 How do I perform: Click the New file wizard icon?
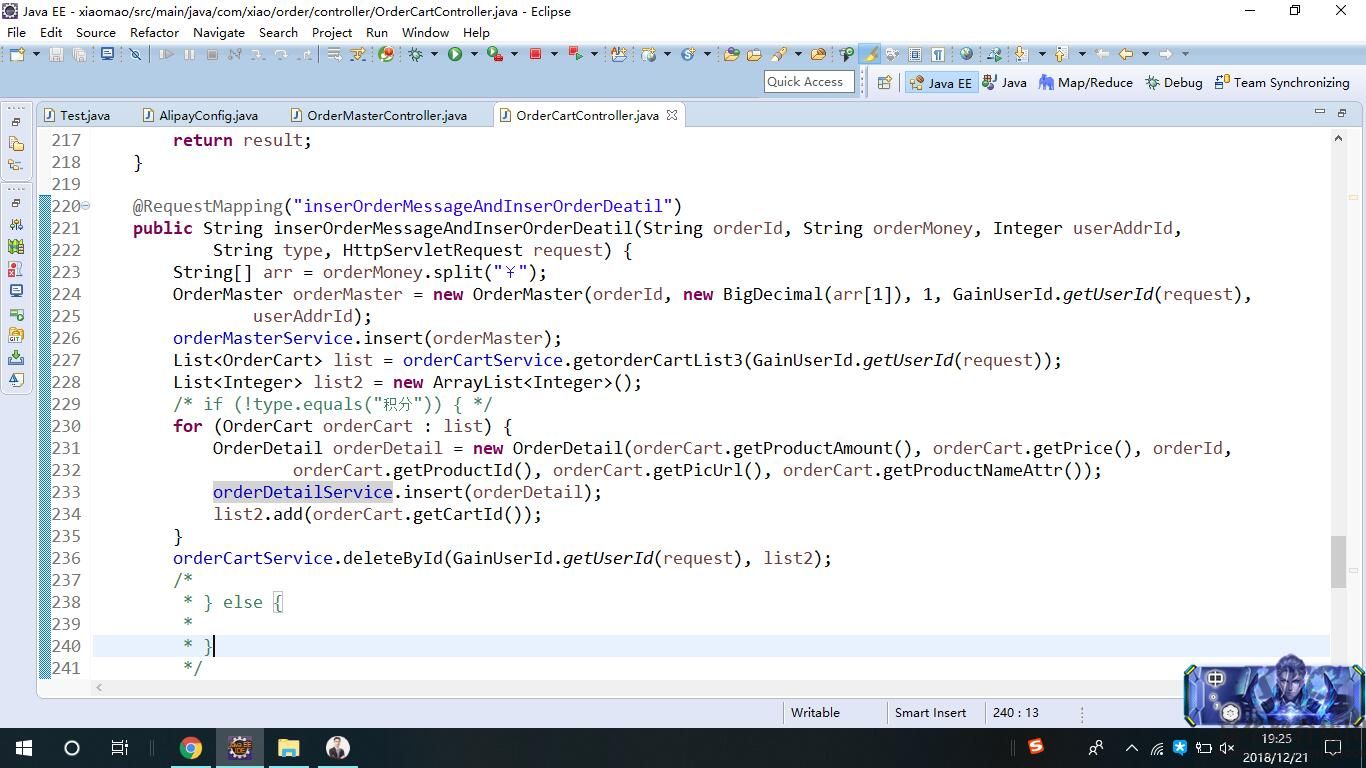point(17,54)
